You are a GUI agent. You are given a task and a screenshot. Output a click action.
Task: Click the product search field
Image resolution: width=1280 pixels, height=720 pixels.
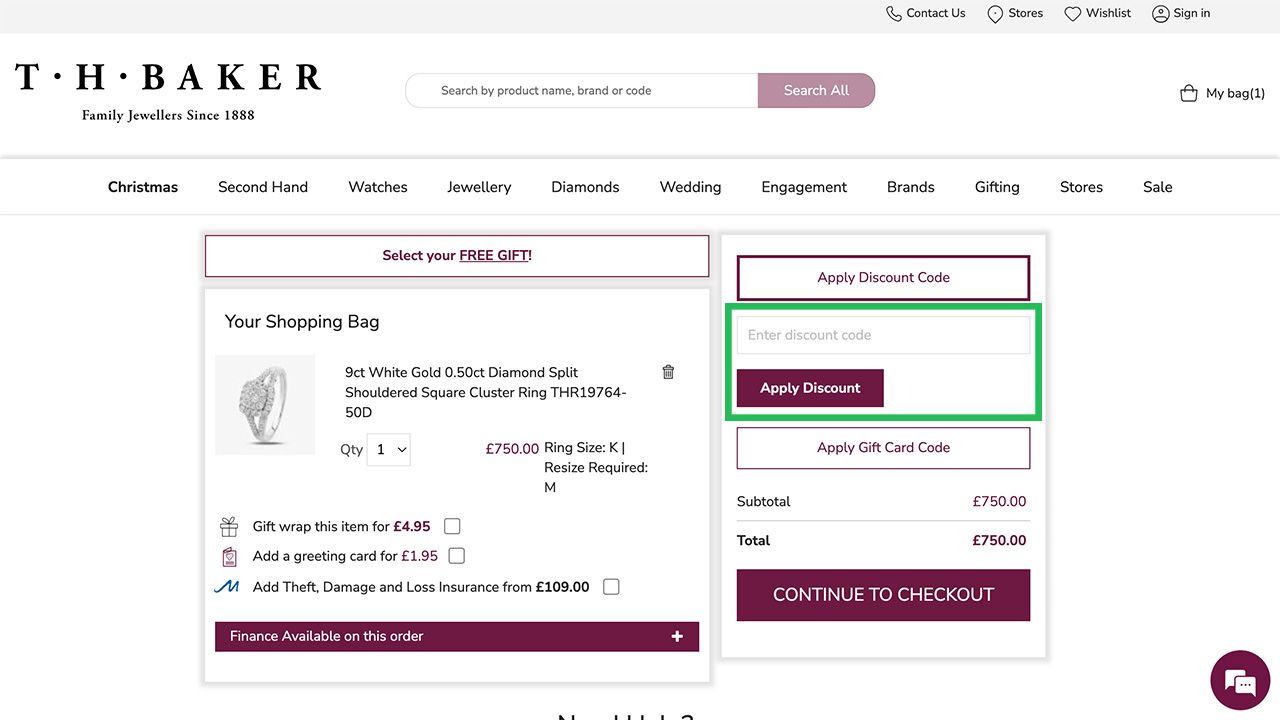[x=581, y=90]
